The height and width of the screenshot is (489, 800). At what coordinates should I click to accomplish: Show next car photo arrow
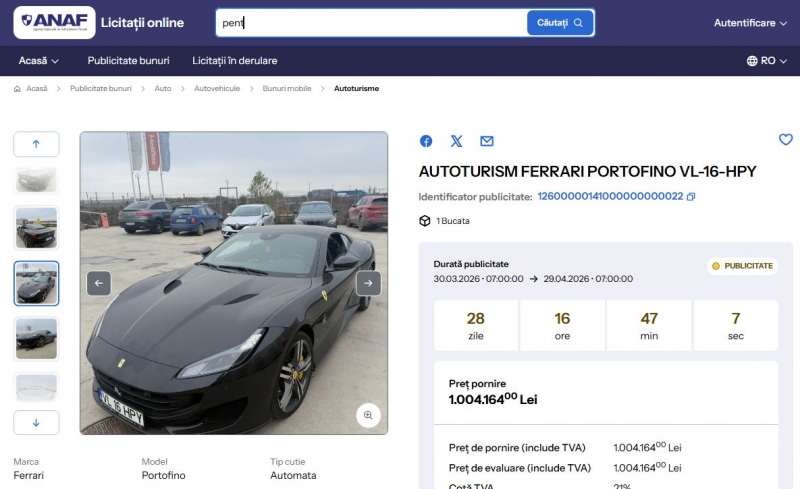(368, 283)
